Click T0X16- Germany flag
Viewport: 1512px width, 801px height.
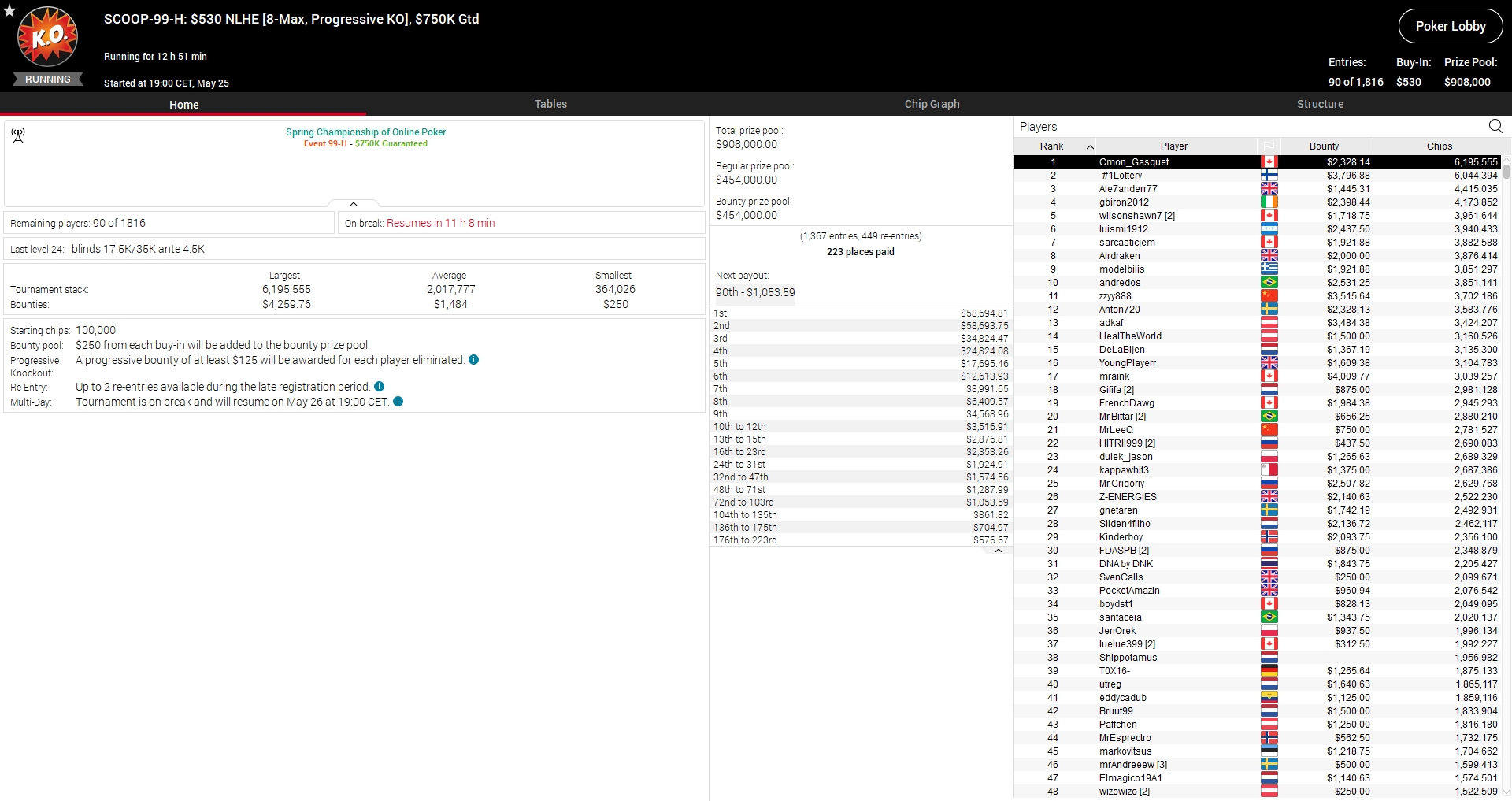[1269, 671]
